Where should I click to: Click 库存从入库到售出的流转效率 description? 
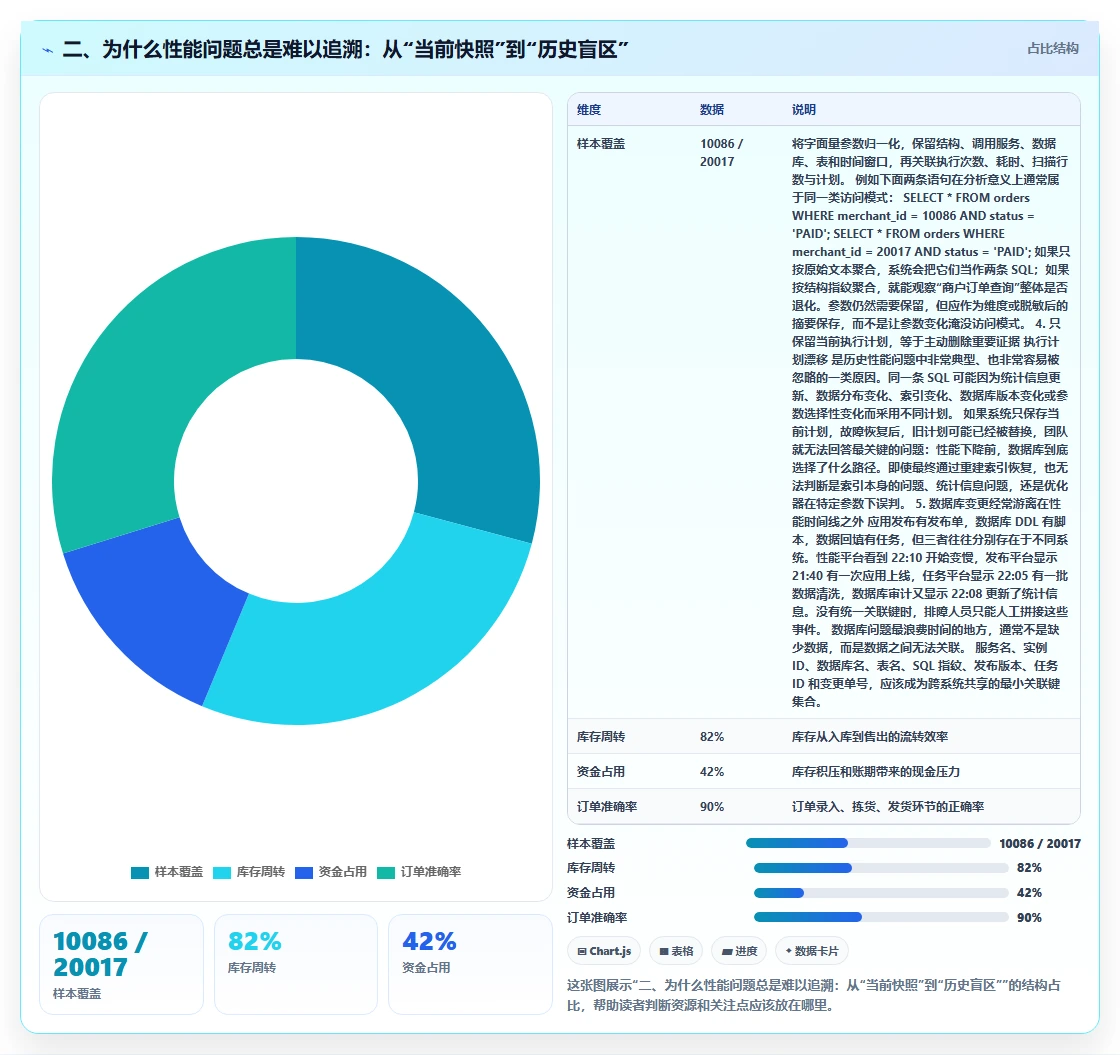coord(870,736)
